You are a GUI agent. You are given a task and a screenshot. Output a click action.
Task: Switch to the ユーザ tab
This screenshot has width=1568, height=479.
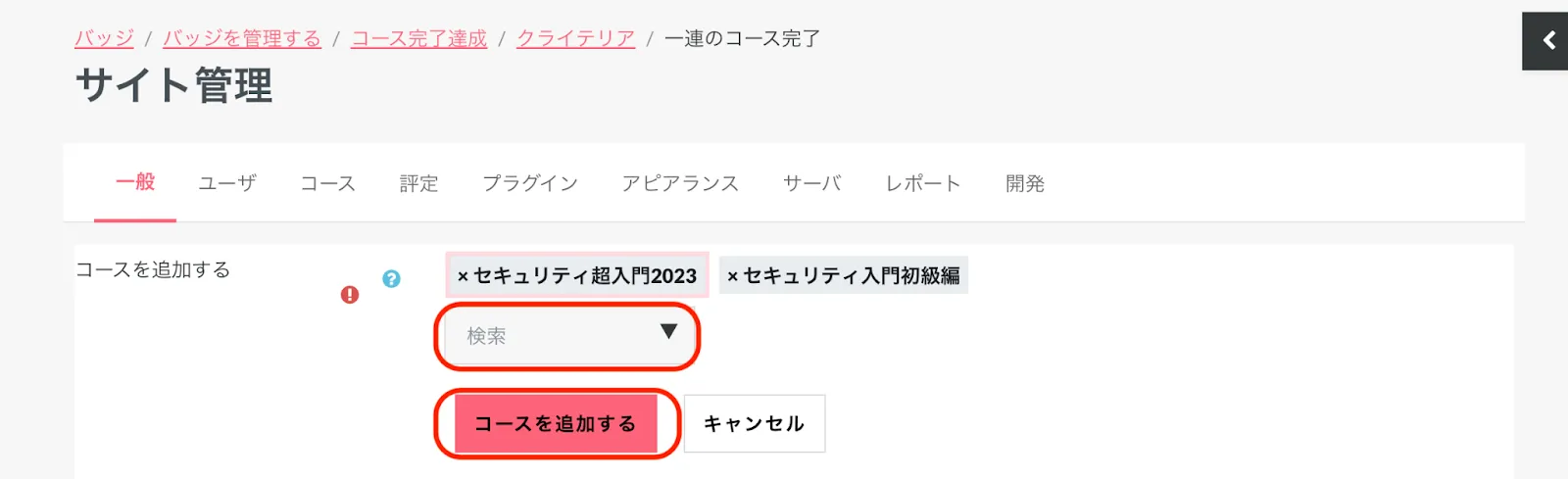tap(227, 183)
